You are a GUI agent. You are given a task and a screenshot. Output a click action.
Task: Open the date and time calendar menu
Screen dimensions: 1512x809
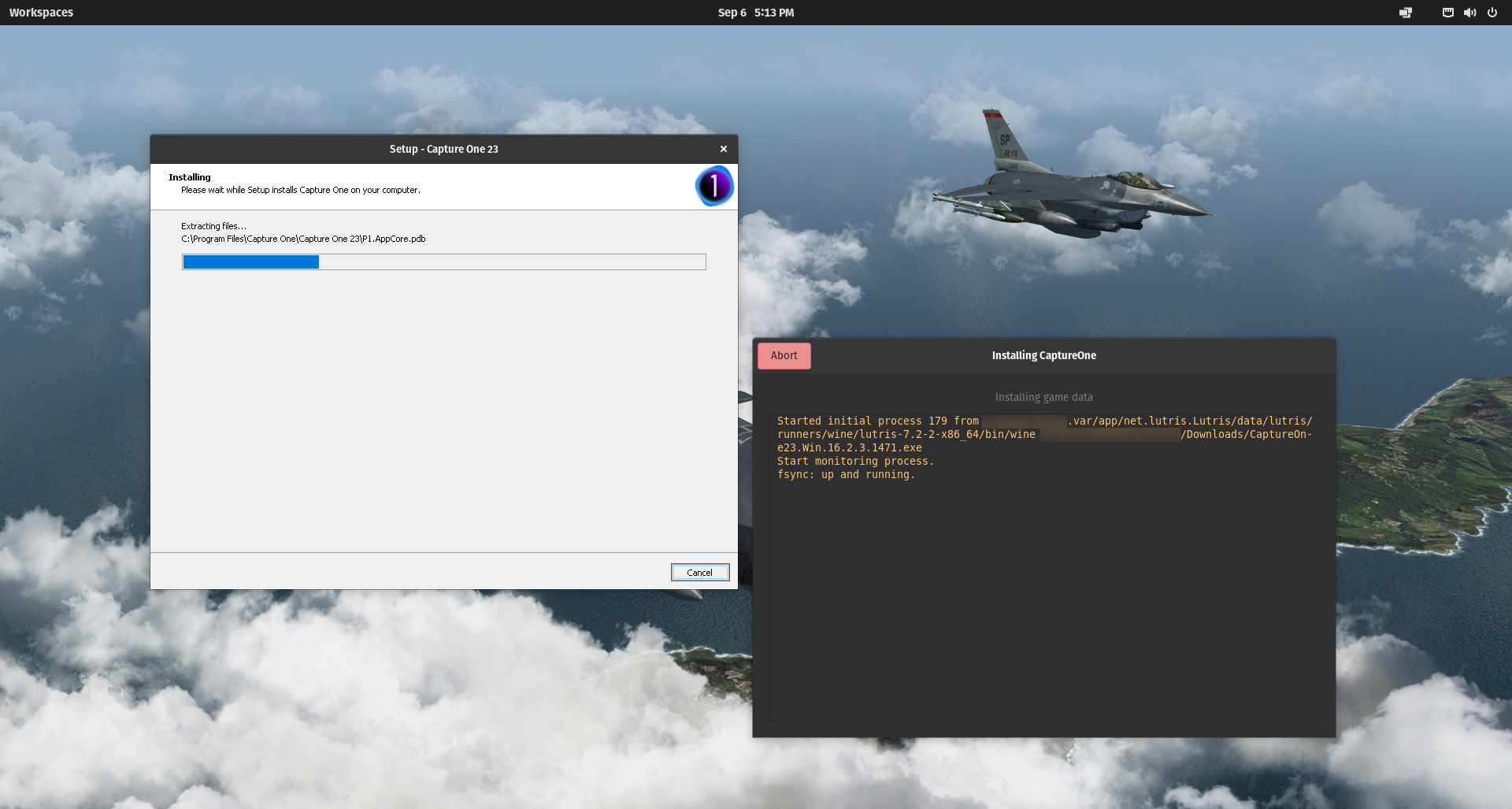pyautogui.click(x=755, y=13)
